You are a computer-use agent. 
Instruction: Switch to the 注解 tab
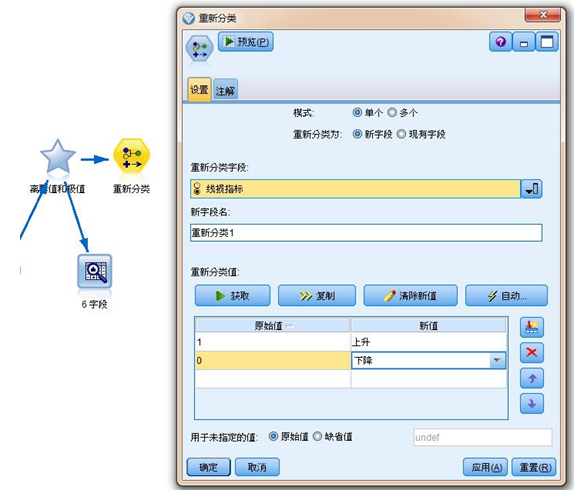225,90
